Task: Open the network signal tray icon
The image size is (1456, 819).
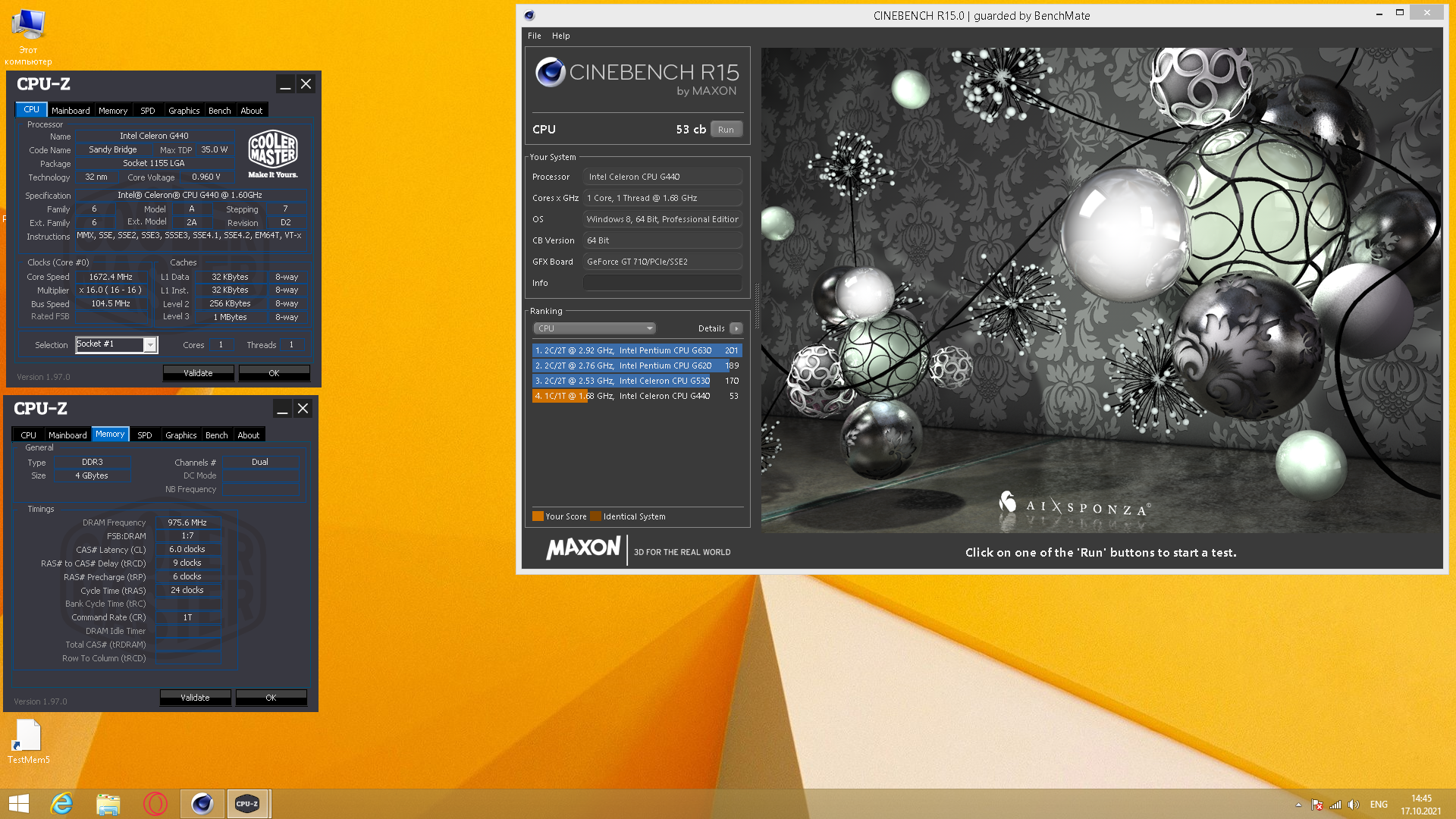Action: 1335,805
